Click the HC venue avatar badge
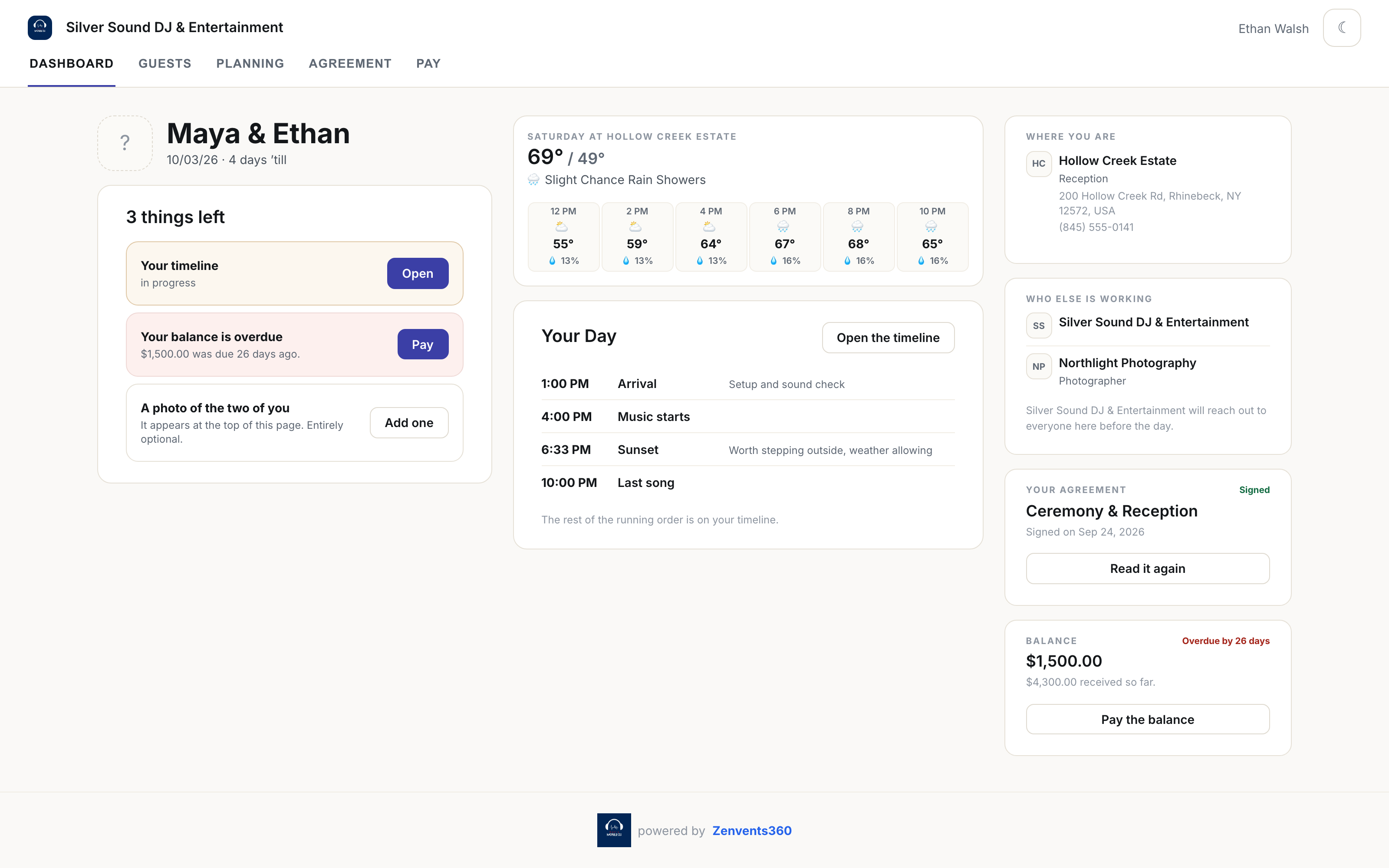1389x868 pixels. [1038, 164]
